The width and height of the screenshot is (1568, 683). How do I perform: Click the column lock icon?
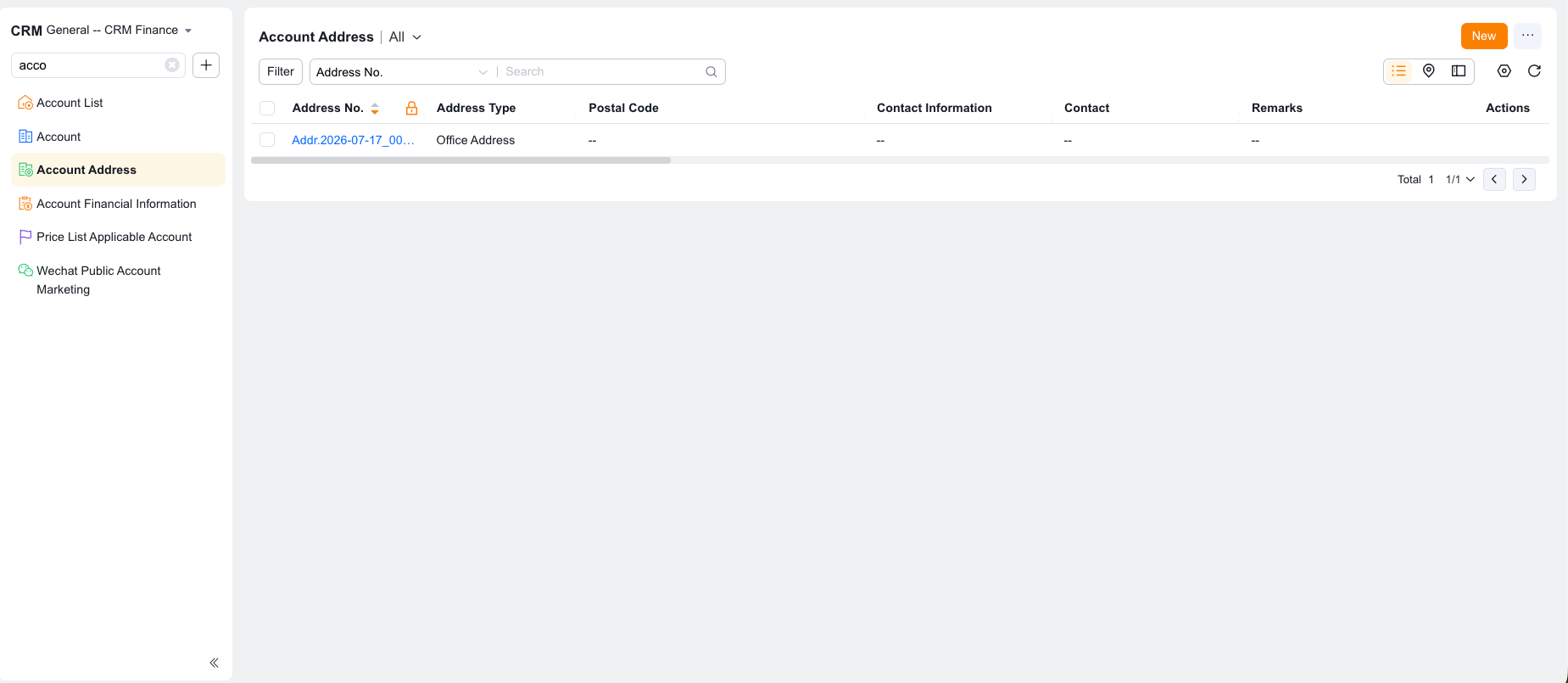(x=411, y=108)
